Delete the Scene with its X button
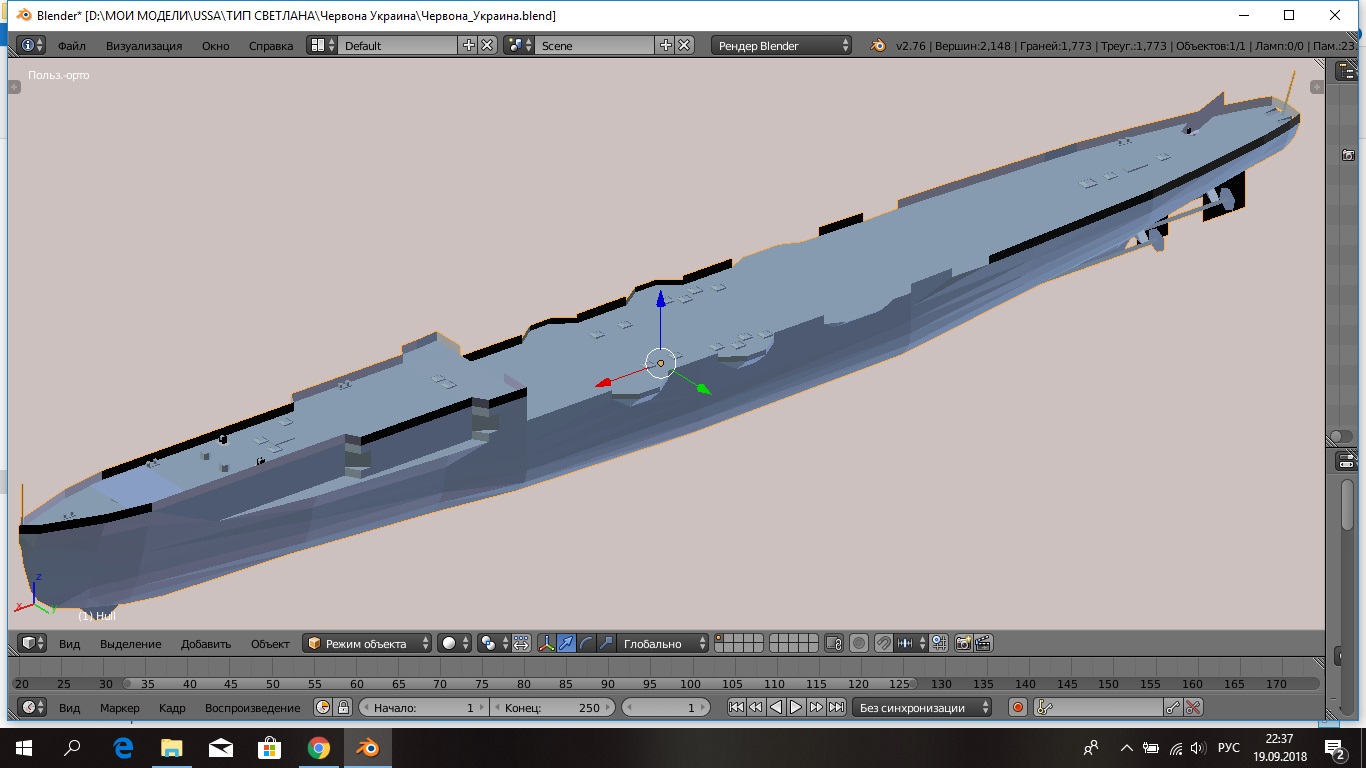The image size is (1366, 768). 684,45
